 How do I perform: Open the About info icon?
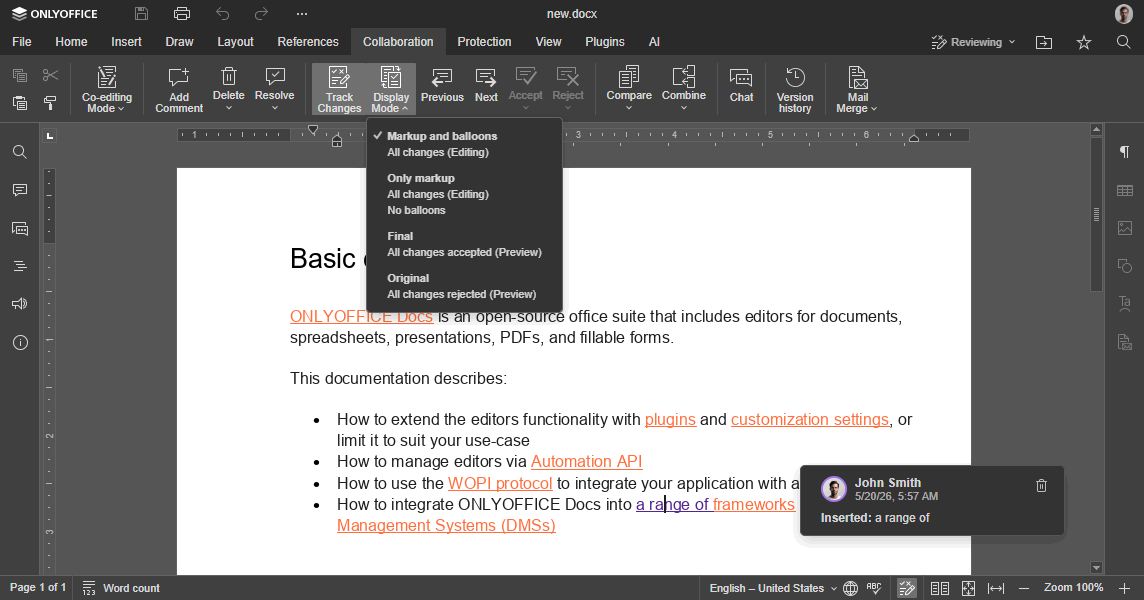click(x=20, y=342)
